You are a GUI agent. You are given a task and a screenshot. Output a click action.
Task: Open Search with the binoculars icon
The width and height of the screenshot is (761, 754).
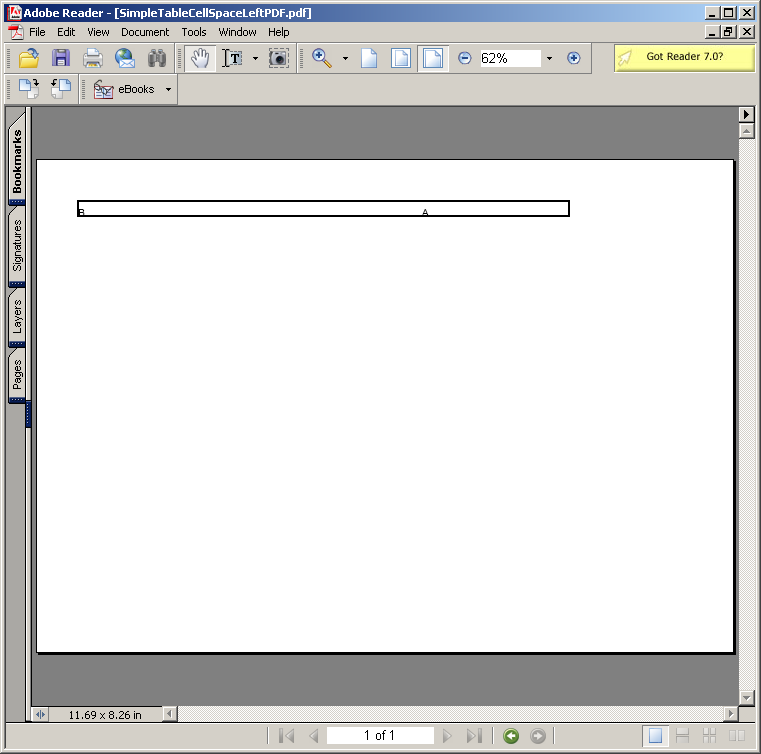[x=157, y=58]
